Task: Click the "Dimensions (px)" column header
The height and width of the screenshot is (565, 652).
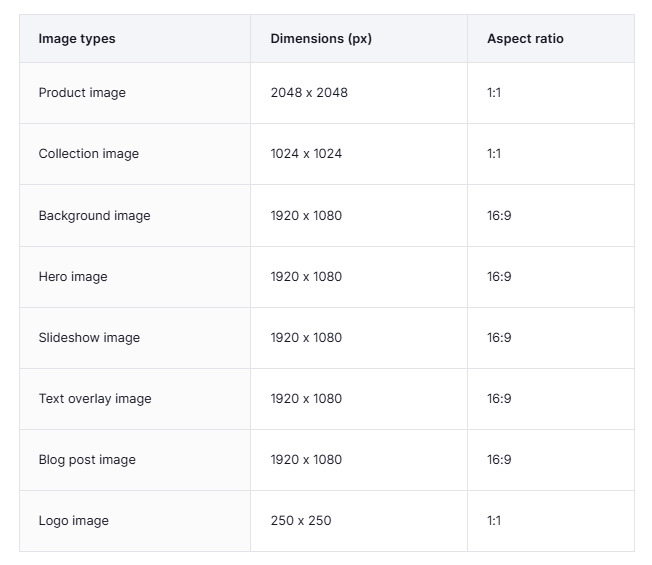Action: [320, 39]
